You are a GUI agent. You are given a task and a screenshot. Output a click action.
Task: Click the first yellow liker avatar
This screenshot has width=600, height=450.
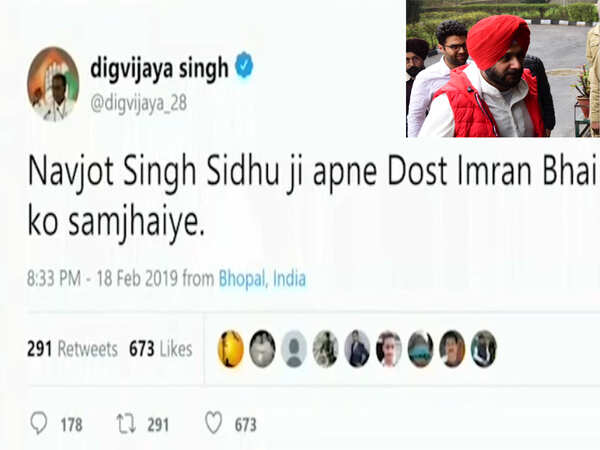[x=231, y=349]
